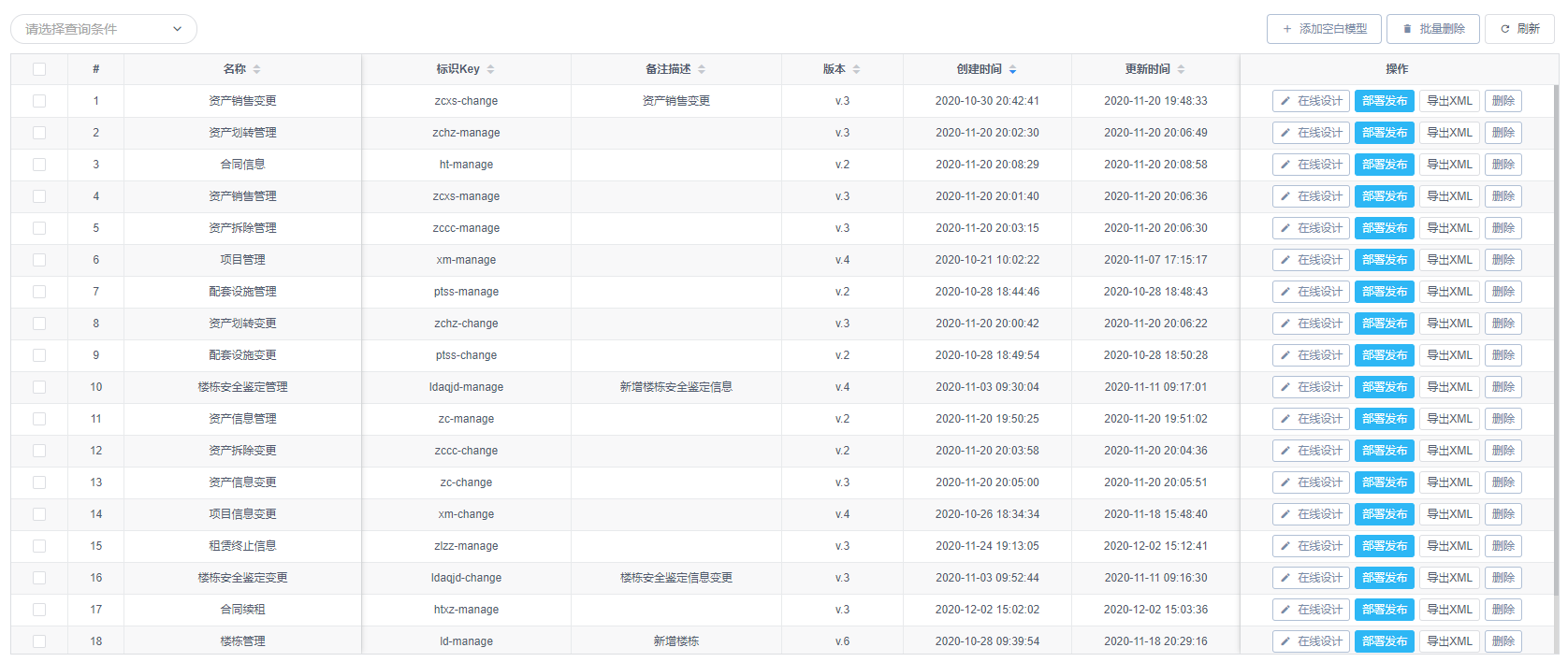
Task: Click 刷新 button
Action: coord(1520,29)
